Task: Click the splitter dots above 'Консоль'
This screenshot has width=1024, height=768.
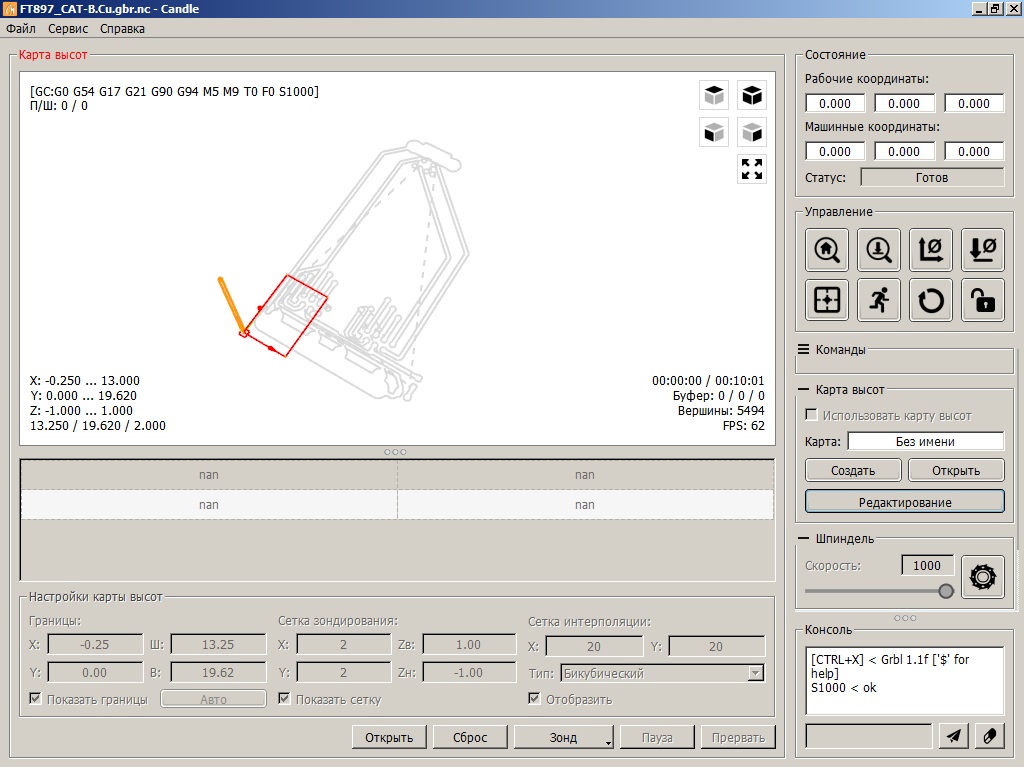Action: (x=905, y=618)
